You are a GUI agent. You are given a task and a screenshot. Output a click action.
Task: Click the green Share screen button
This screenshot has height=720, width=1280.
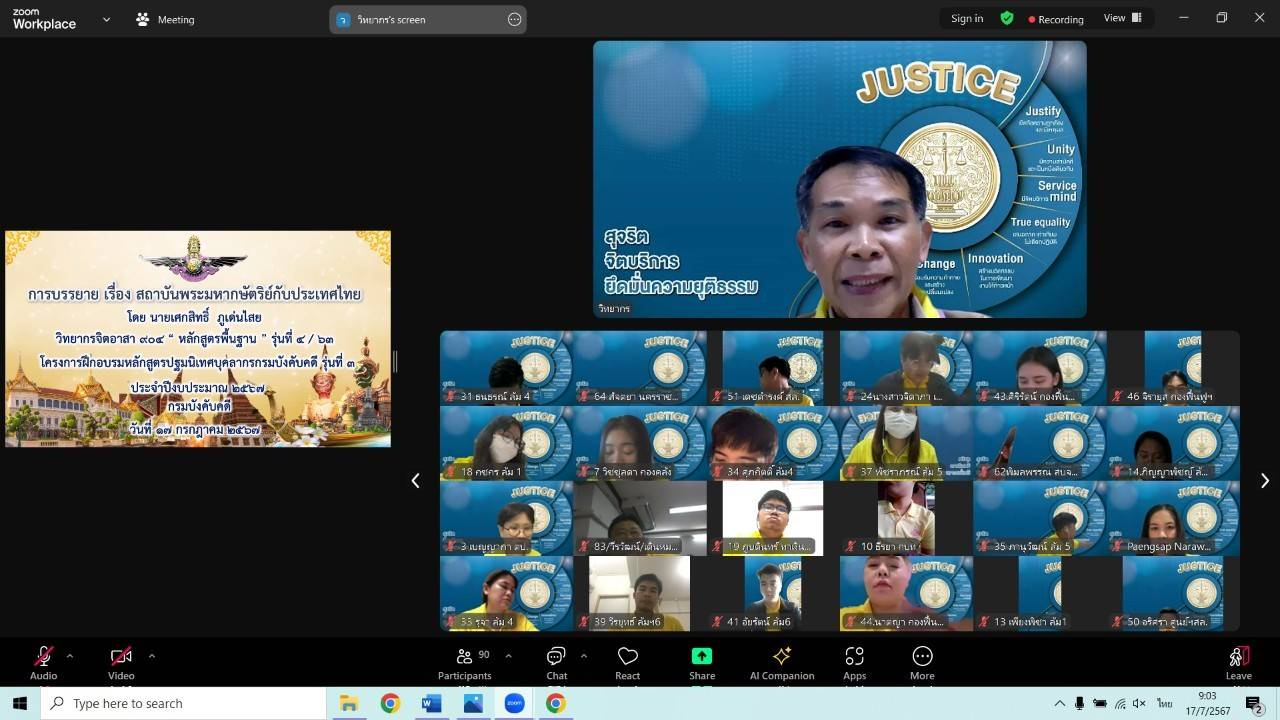click(x=702, y=662)
